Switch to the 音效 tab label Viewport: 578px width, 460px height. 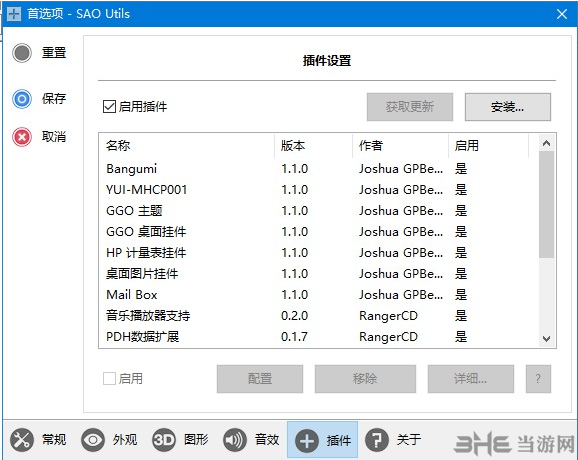coord(267,439)
